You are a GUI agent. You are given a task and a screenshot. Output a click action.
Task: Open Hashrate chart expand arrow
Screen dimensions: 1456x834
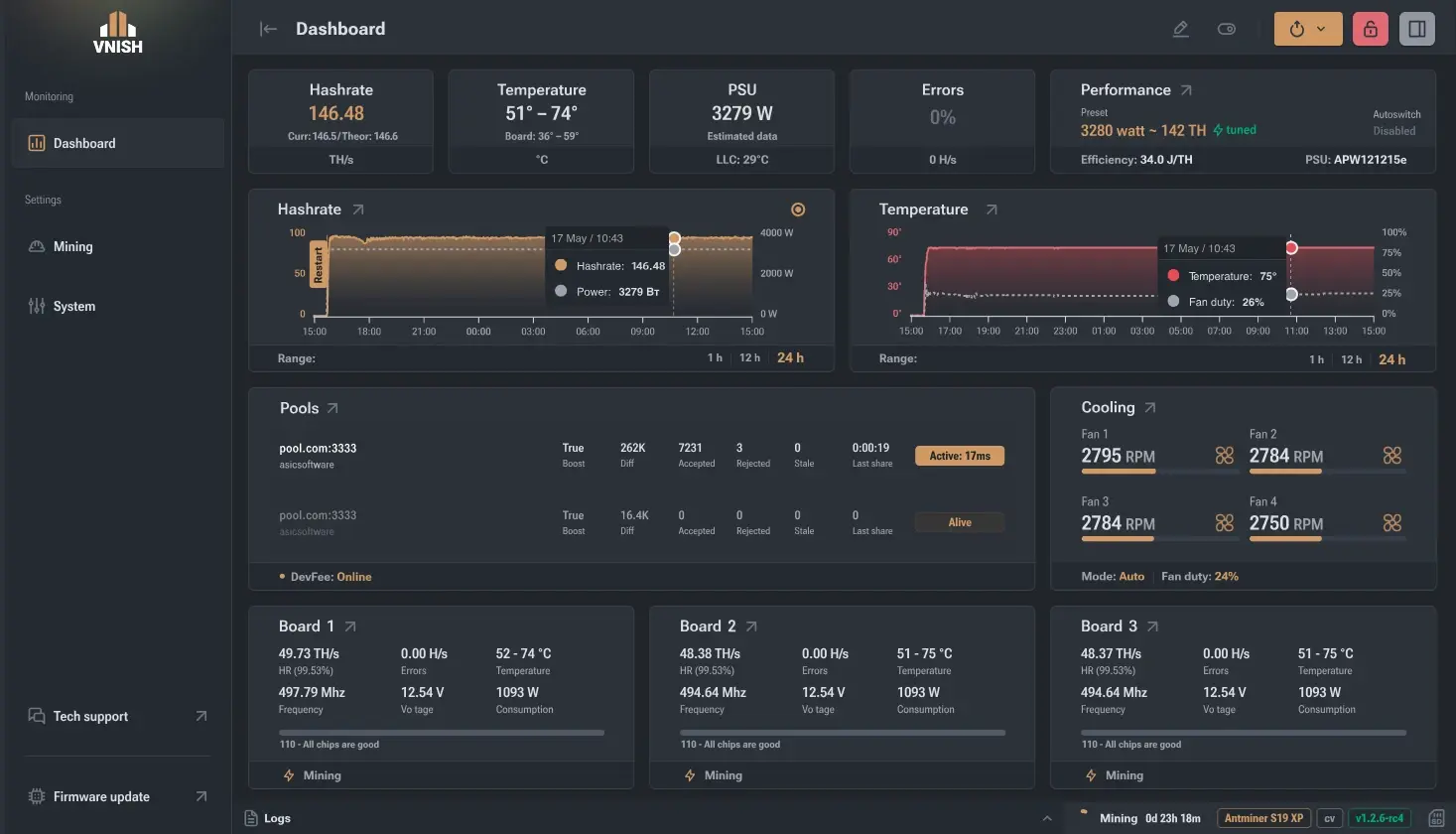click(358, 209)
